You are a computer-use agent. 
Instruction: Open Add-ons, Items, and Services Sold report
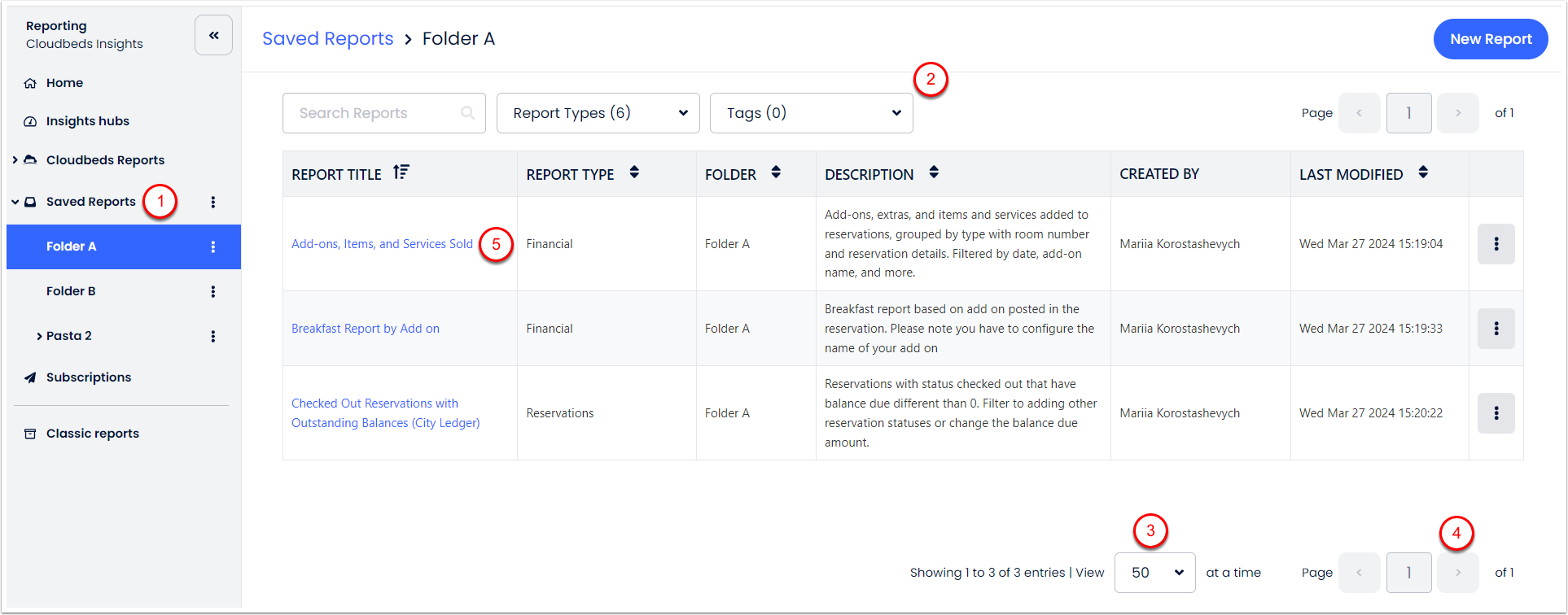382,244
